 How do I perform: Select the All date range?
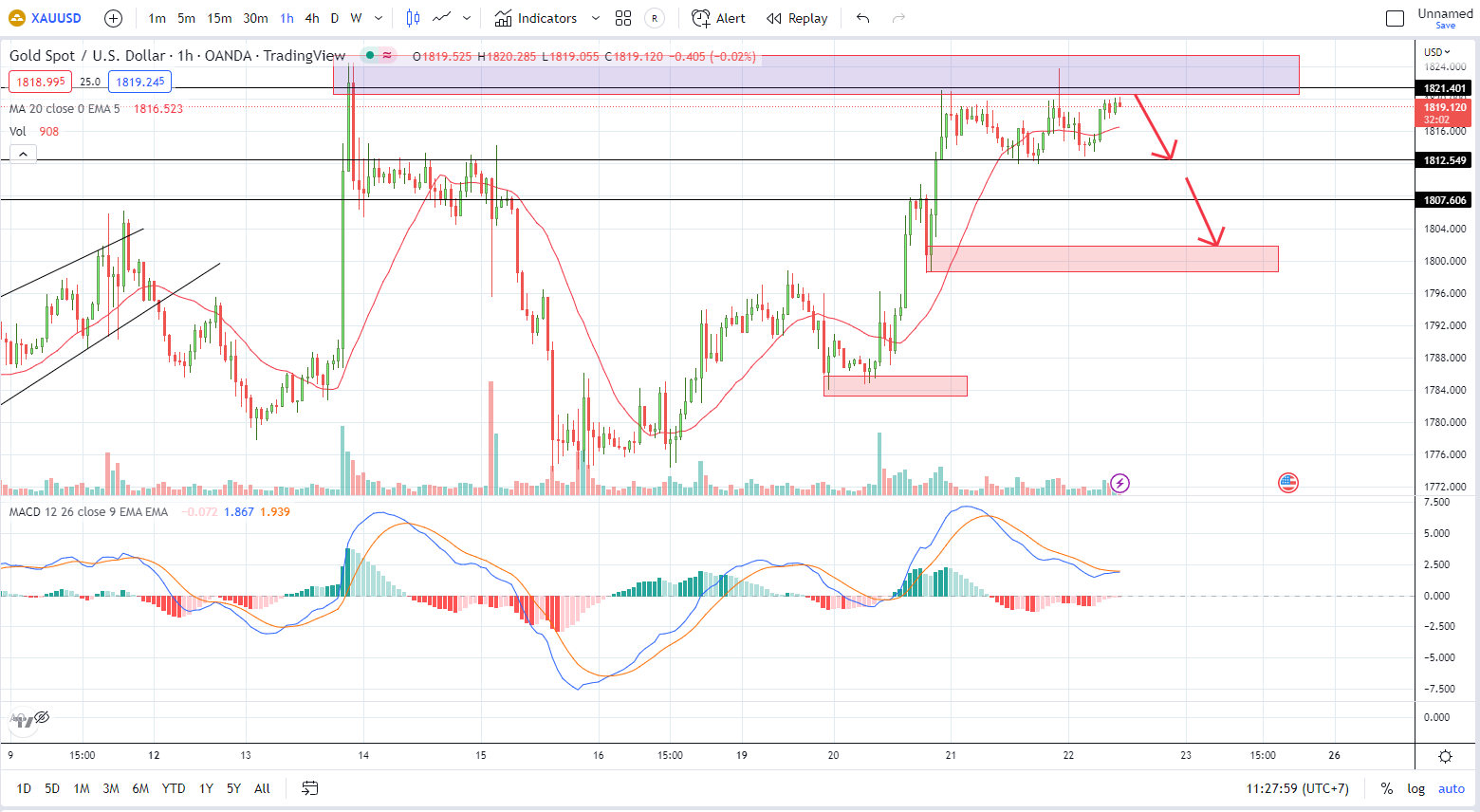263,788
